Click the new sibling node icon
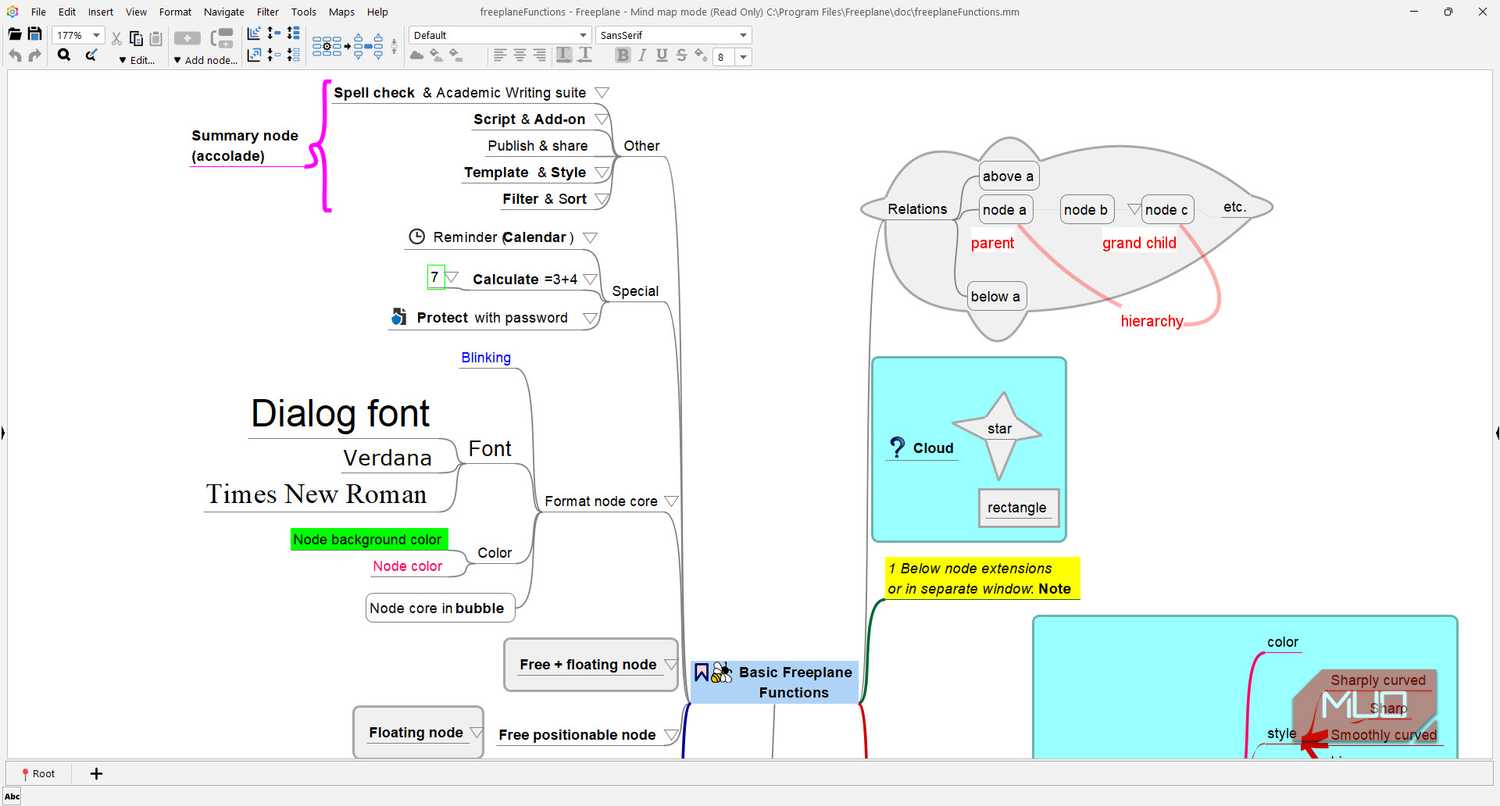1500x806 pixels. click(222, 38)
